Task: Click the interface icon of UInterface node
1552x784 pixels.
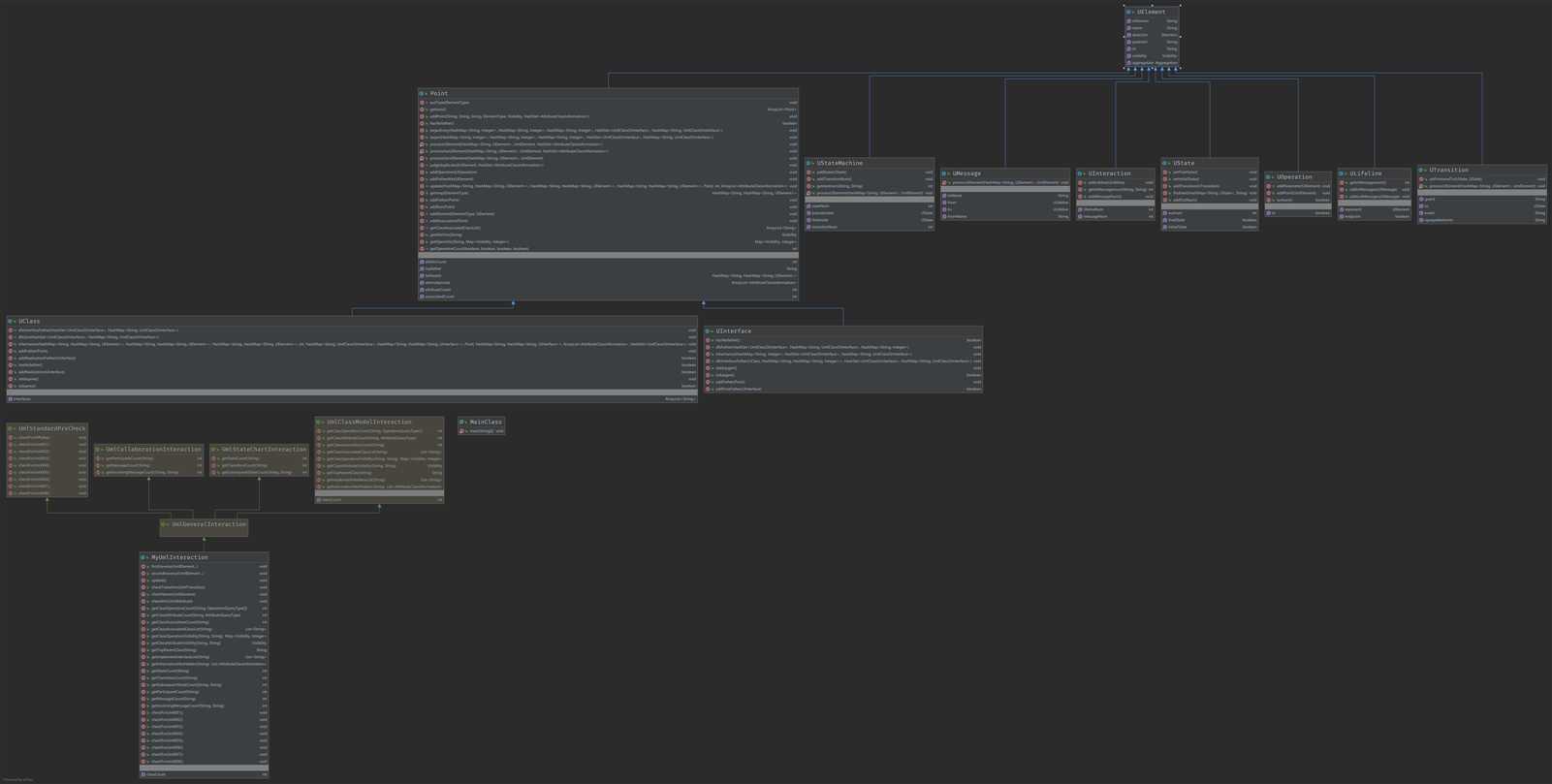Action: coord(709,330)
